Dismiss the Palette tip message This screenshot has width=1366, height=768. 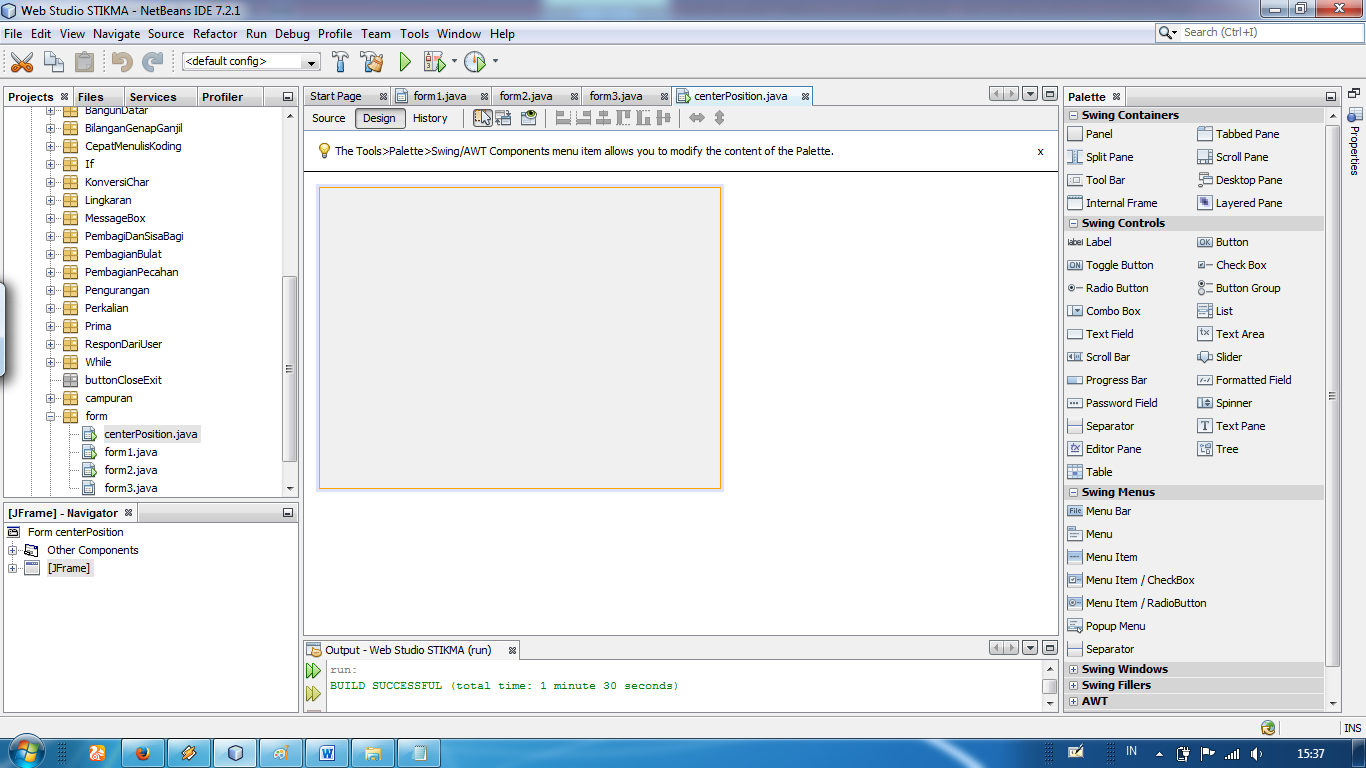(x=1040, y=151)
